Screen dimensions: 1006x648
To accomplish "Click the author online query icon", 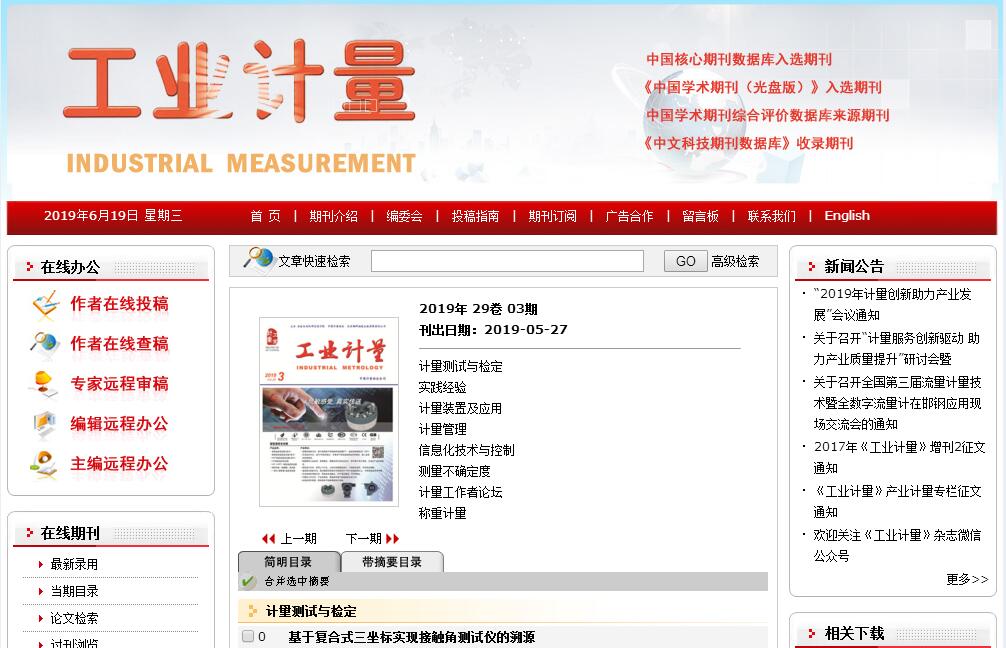I will pos(45,344).
